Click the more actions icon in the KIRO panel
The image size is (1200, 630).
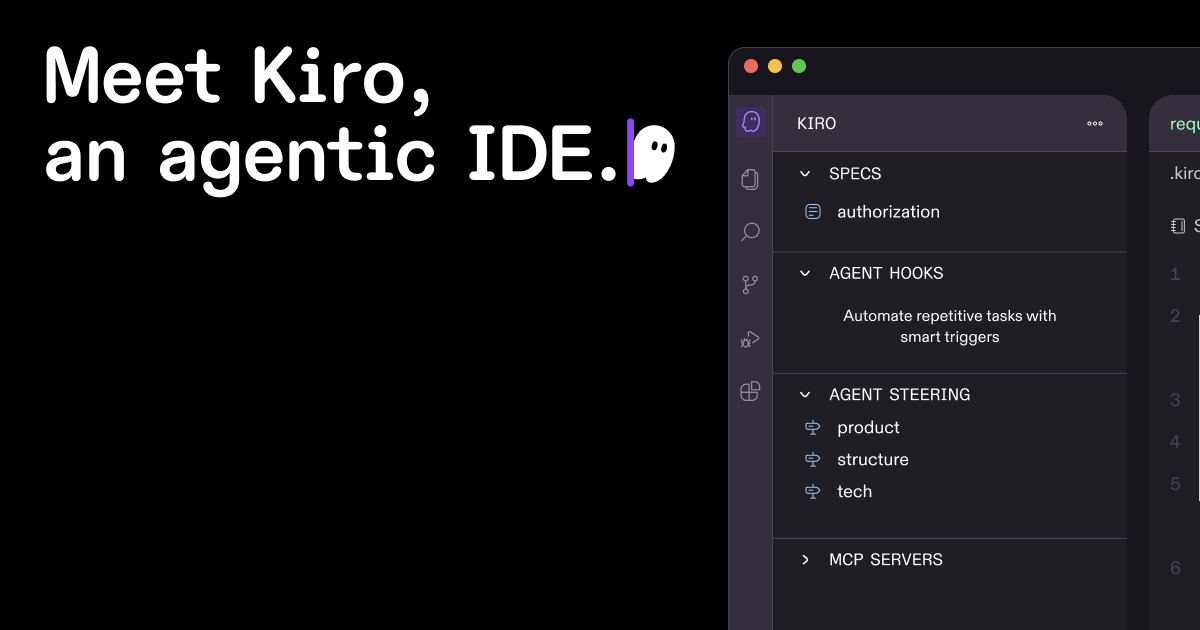click(1094, 123)
